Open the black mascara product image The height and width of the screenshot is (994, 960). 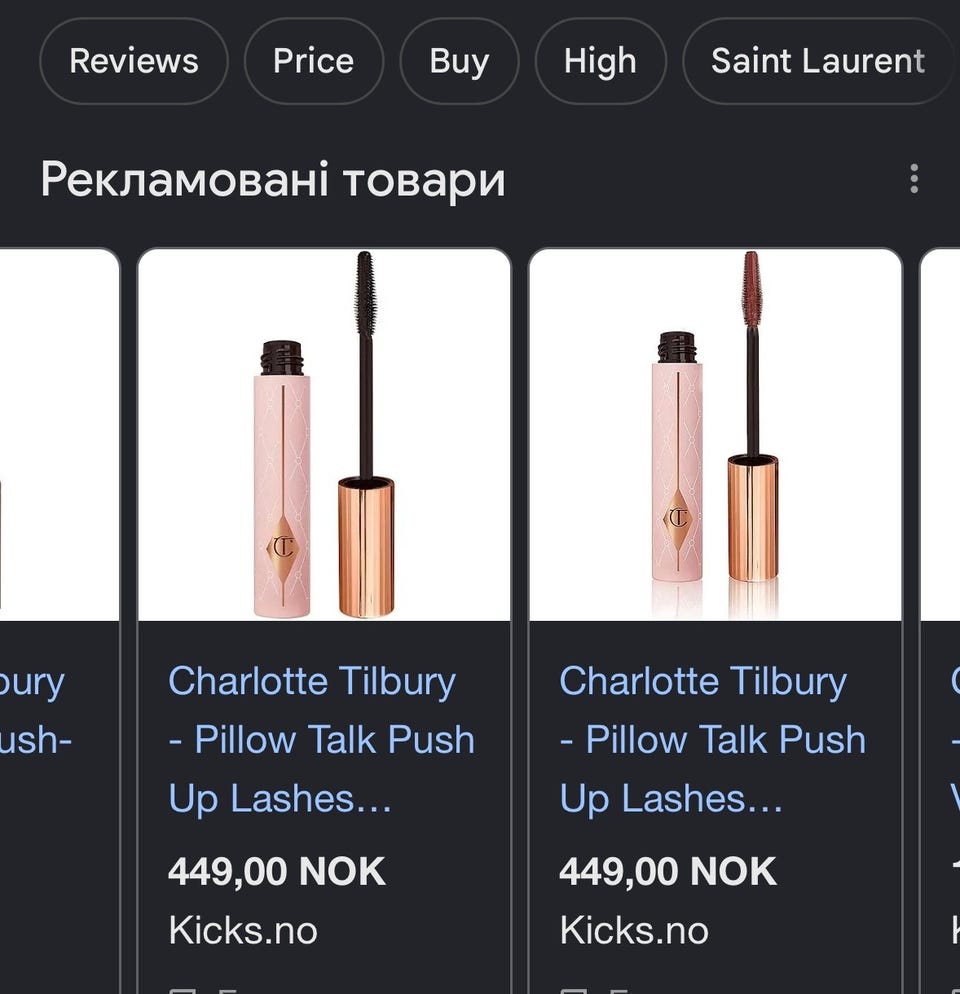click(x=324, y=435)
